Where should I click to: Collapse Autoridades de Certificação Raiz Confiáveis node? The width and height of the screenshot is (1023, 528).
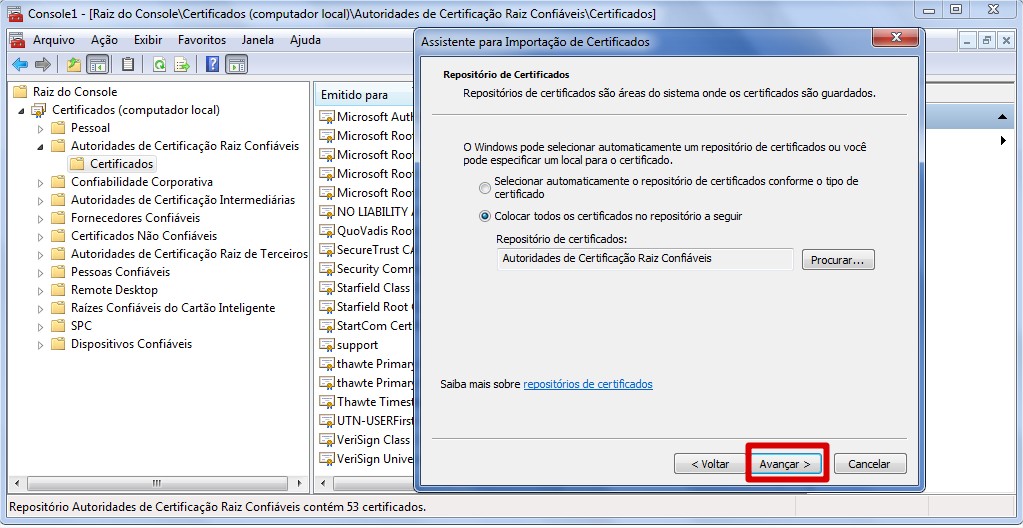tap(41, 146)
